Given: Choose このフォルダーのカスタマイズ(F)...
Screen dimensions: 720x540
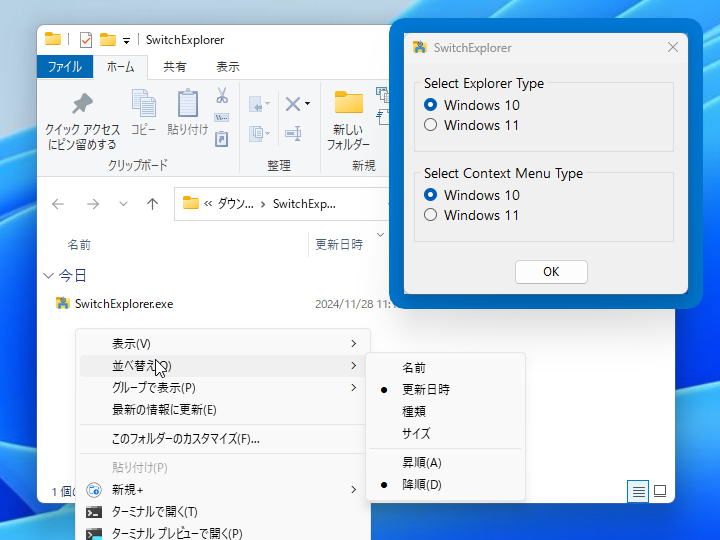Looking at the screenshot, I should click(223, 439).
